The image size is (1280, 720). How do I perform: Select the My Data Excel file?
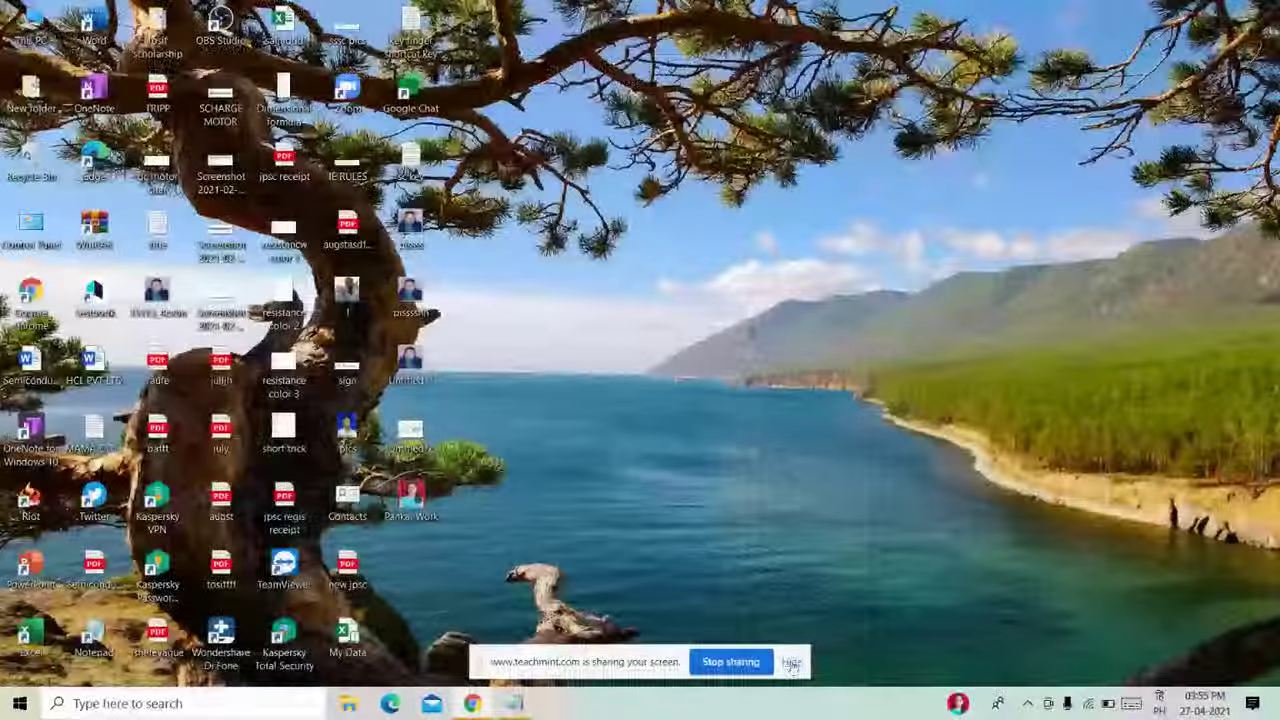tap(347, 639)
